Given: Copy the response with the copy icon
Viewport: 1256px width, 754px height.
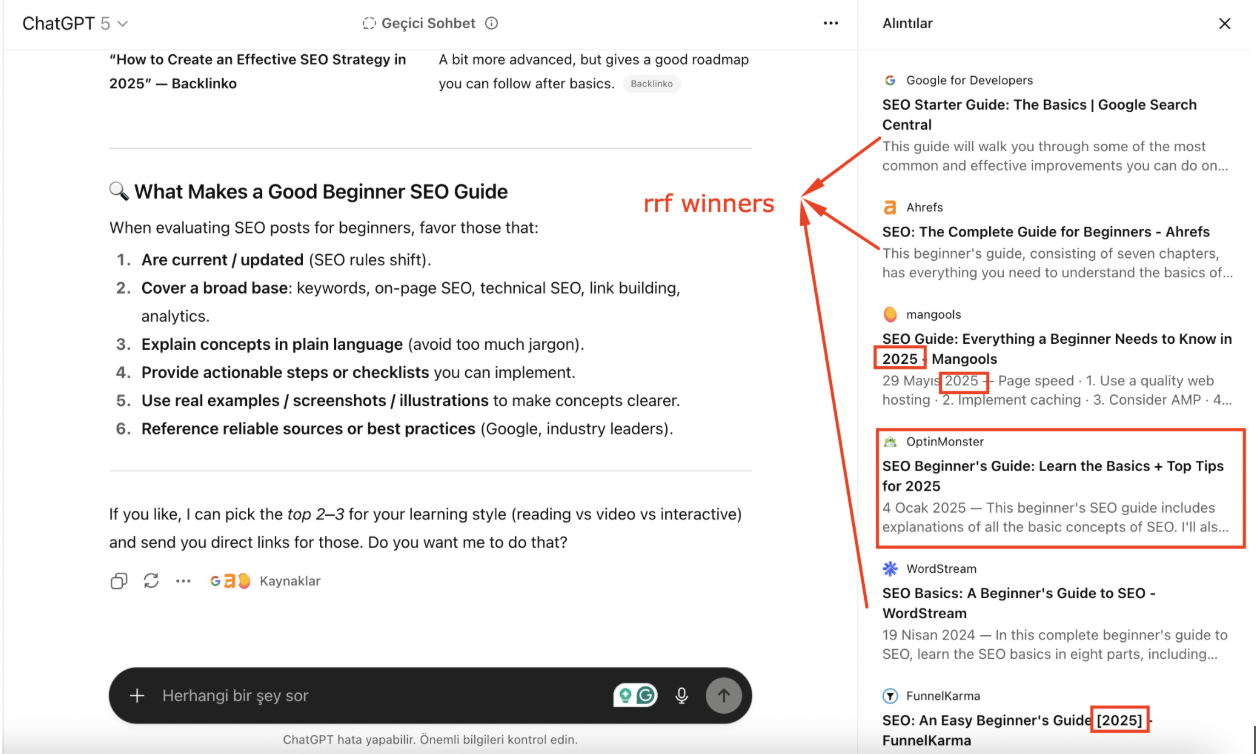Looking at the screenshot, I should [x=119, y=581].
